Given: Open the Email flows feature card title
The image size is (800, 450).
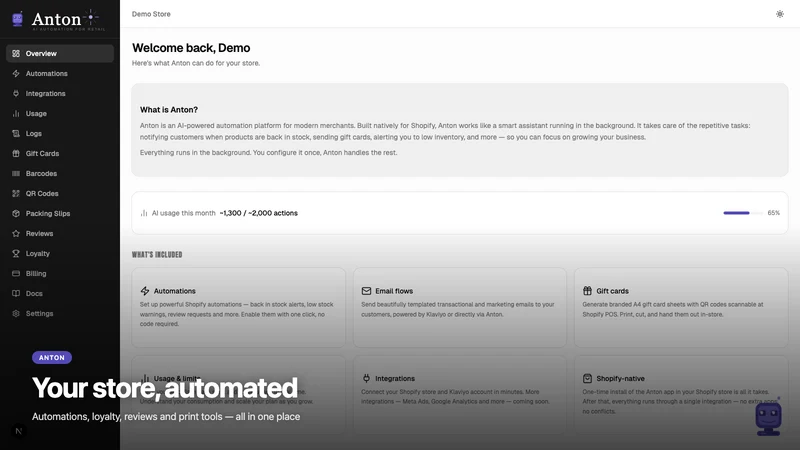Looking at the screenshot, I should coord(394,291).
